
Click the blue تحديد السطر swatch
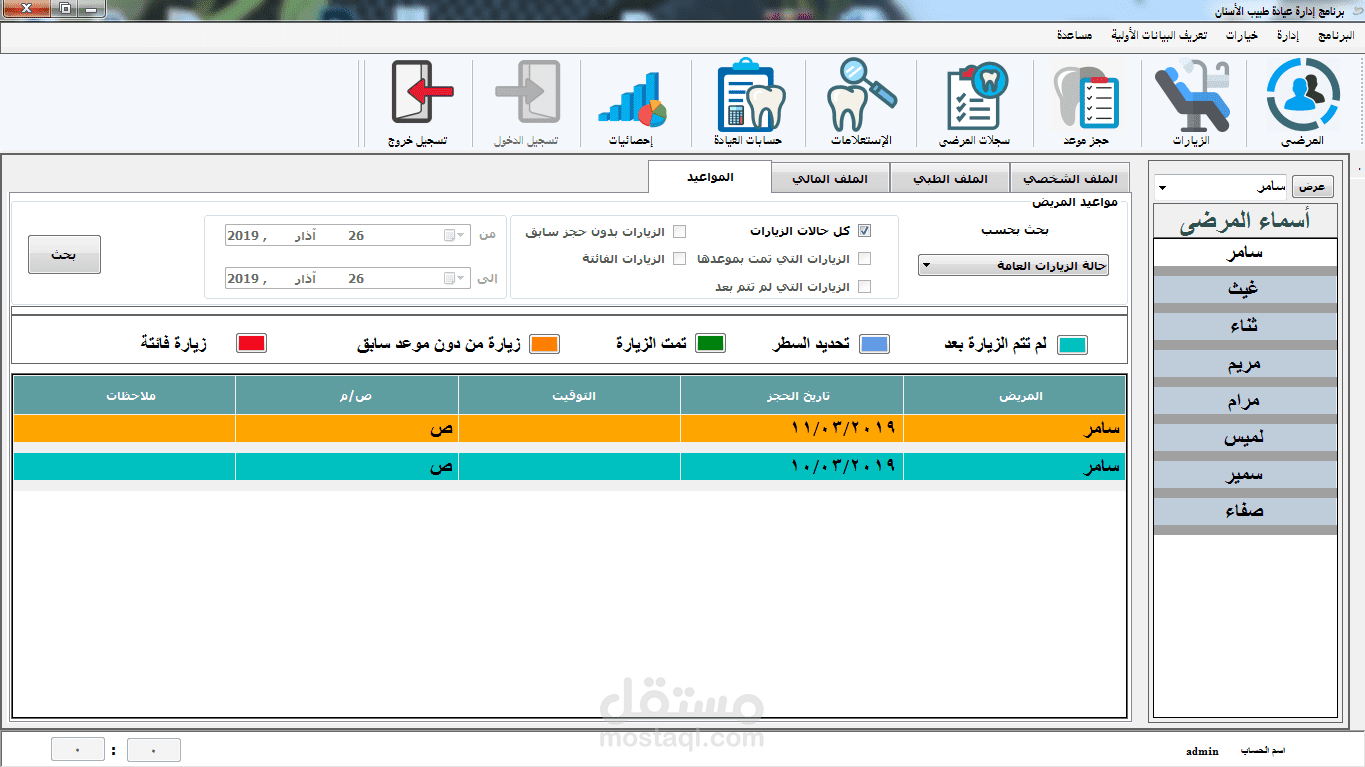click(x=875, y=344)
